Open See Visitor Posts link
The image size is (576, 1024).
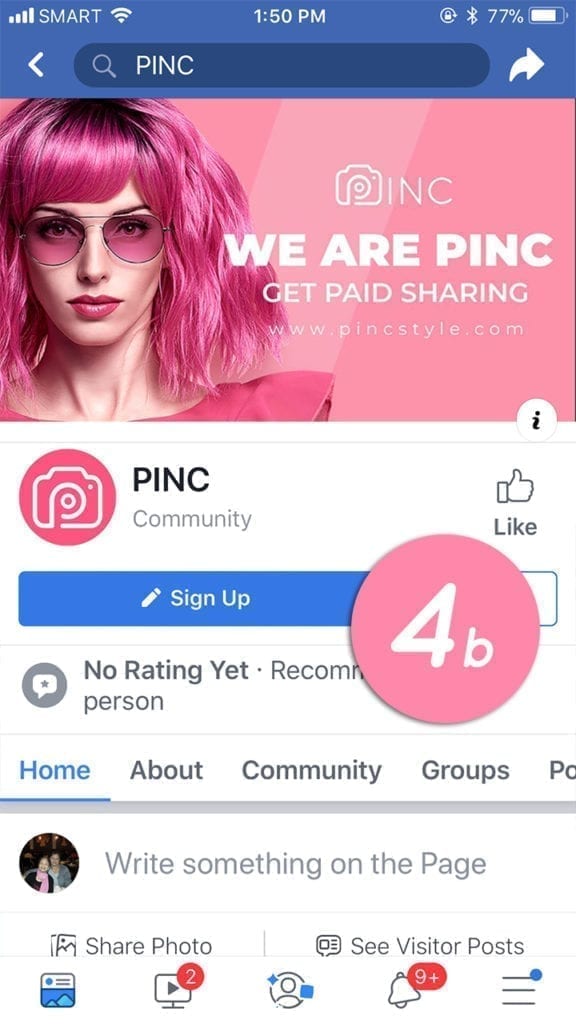click(420, 946)
